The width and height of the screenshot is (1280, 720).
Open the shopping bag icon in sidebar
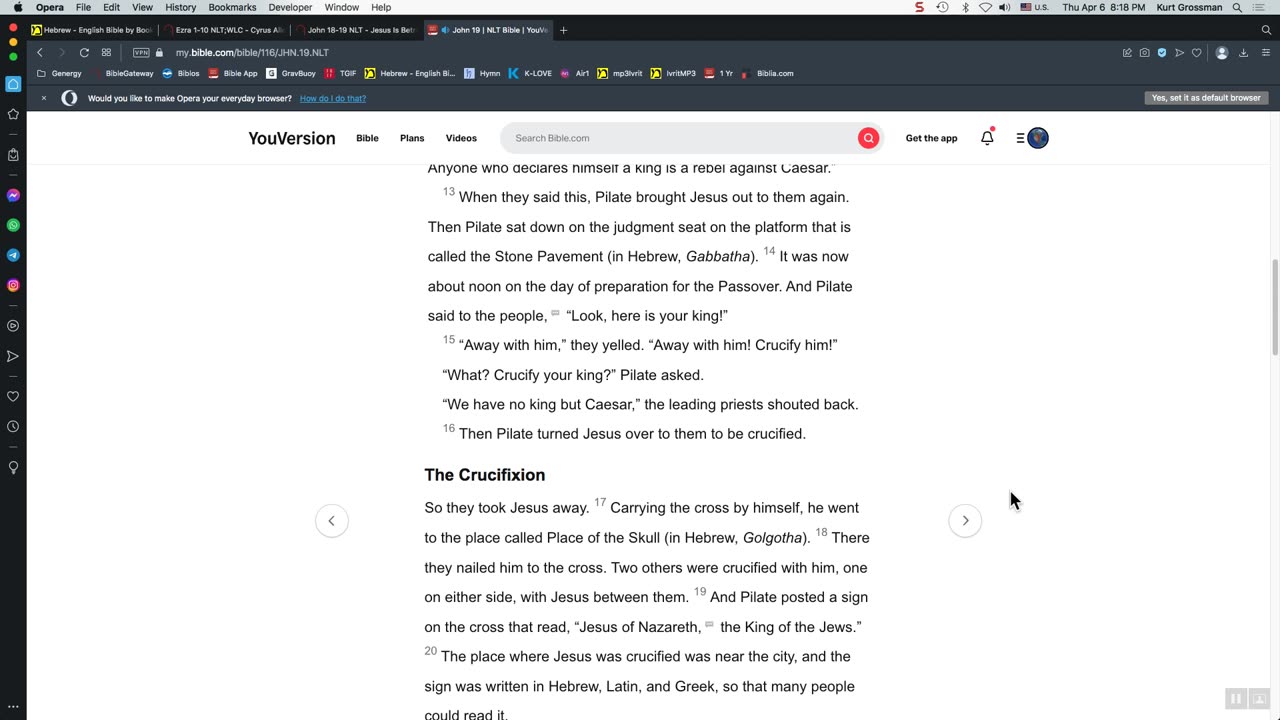13,155
